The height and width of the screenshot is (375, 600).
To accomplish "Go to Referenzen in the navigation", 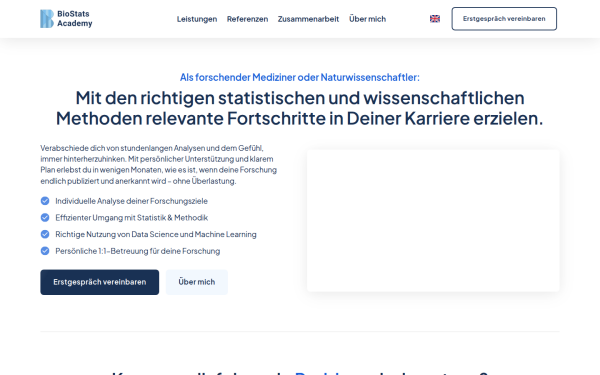I will pos(247,19).
